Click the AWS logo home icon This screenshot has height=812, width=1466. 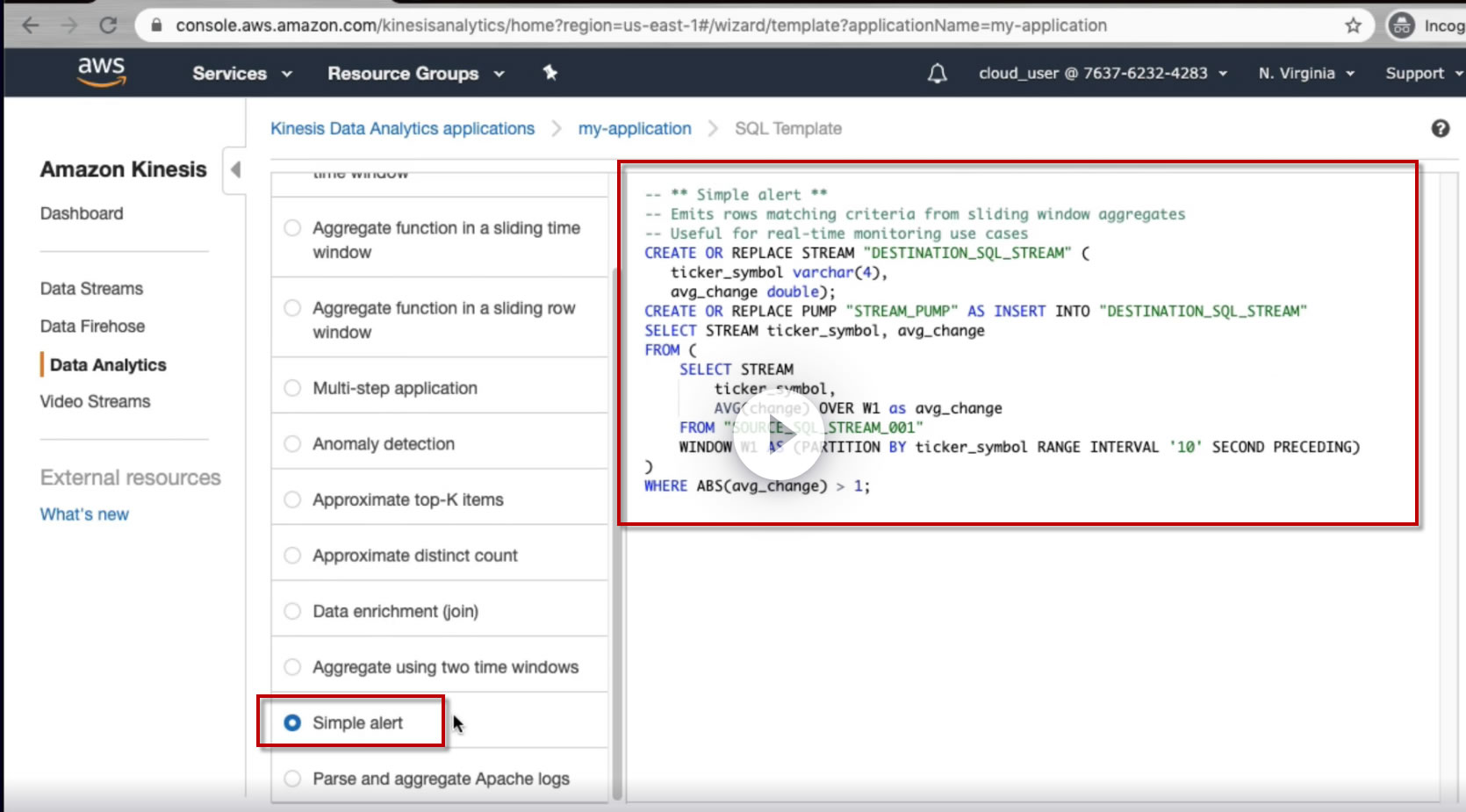[x=101, y=72]
